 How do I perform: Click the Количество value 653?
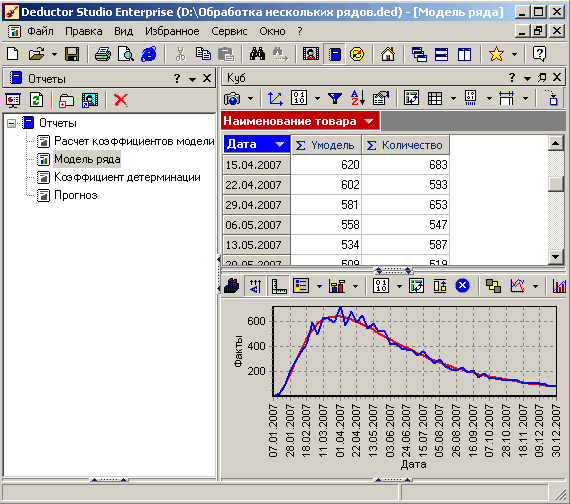tap(406, 205)
